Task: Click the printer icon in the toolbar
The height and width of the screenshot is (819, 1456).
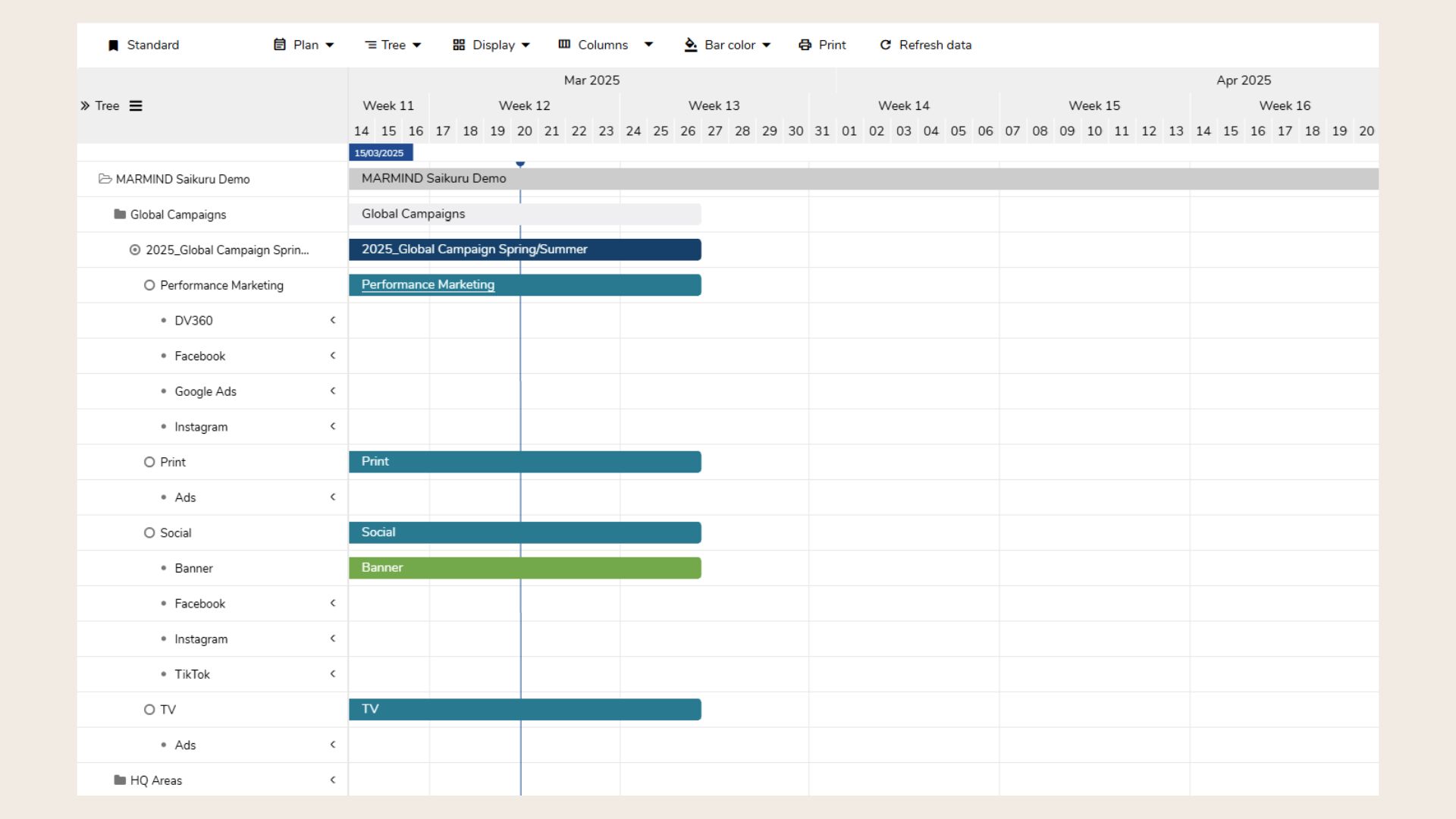Action: coord(805,45)
